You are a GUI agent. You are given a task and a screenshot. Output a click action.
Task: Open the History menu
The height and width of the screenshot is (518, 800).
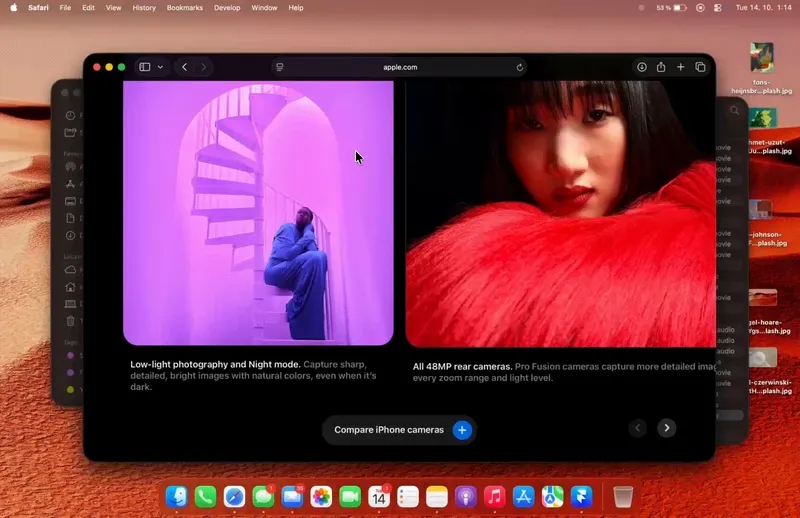point(144,8)
